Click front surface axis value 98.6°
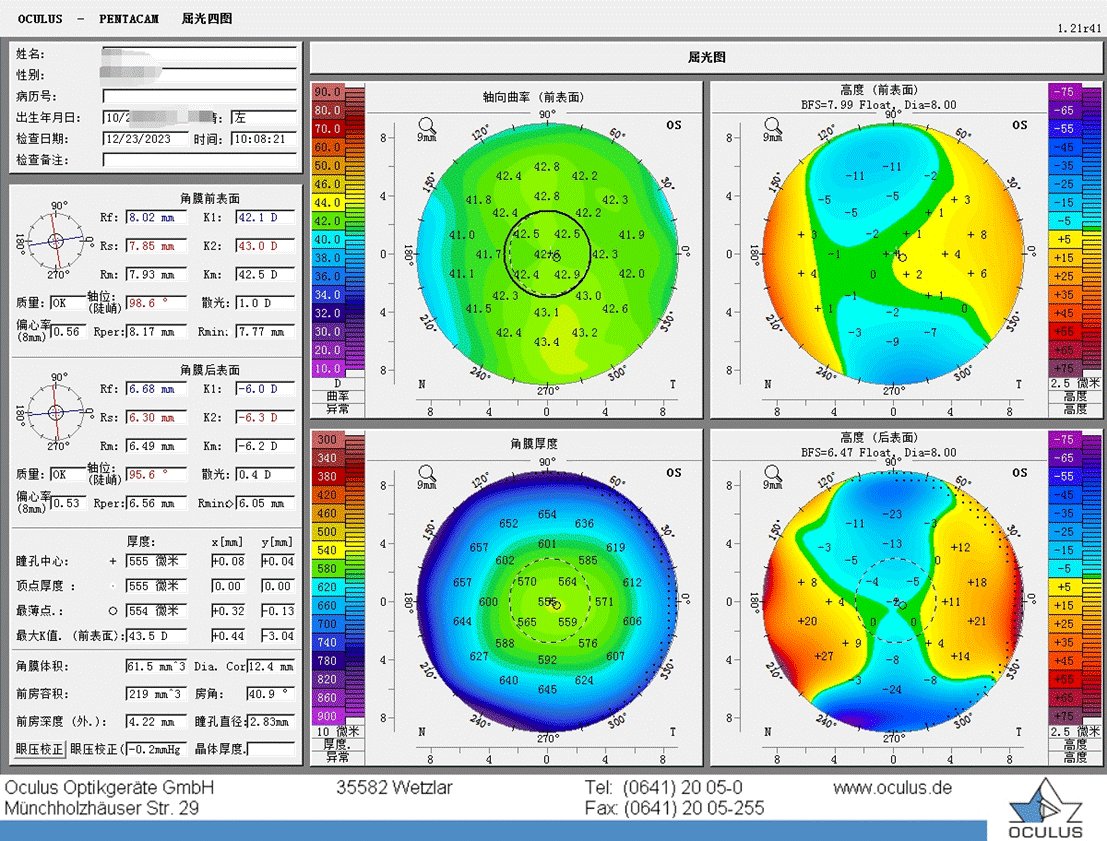Screen dimensions: 1107x841 pos(156,302)
